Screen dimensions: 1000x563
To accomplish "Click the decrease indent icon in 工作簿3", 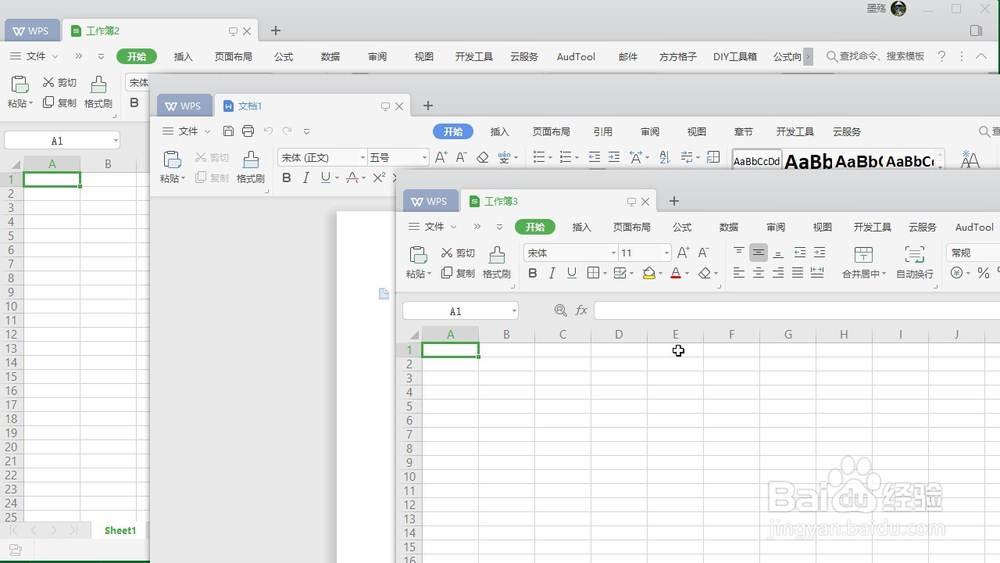I will click(x=799, y=252).
